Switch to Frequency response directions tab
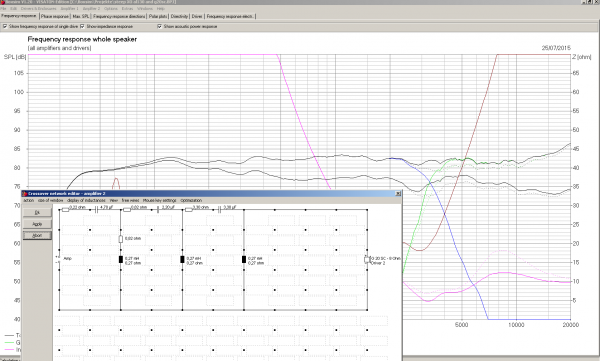This screenshot has height=361, width=600. point(119,16)
